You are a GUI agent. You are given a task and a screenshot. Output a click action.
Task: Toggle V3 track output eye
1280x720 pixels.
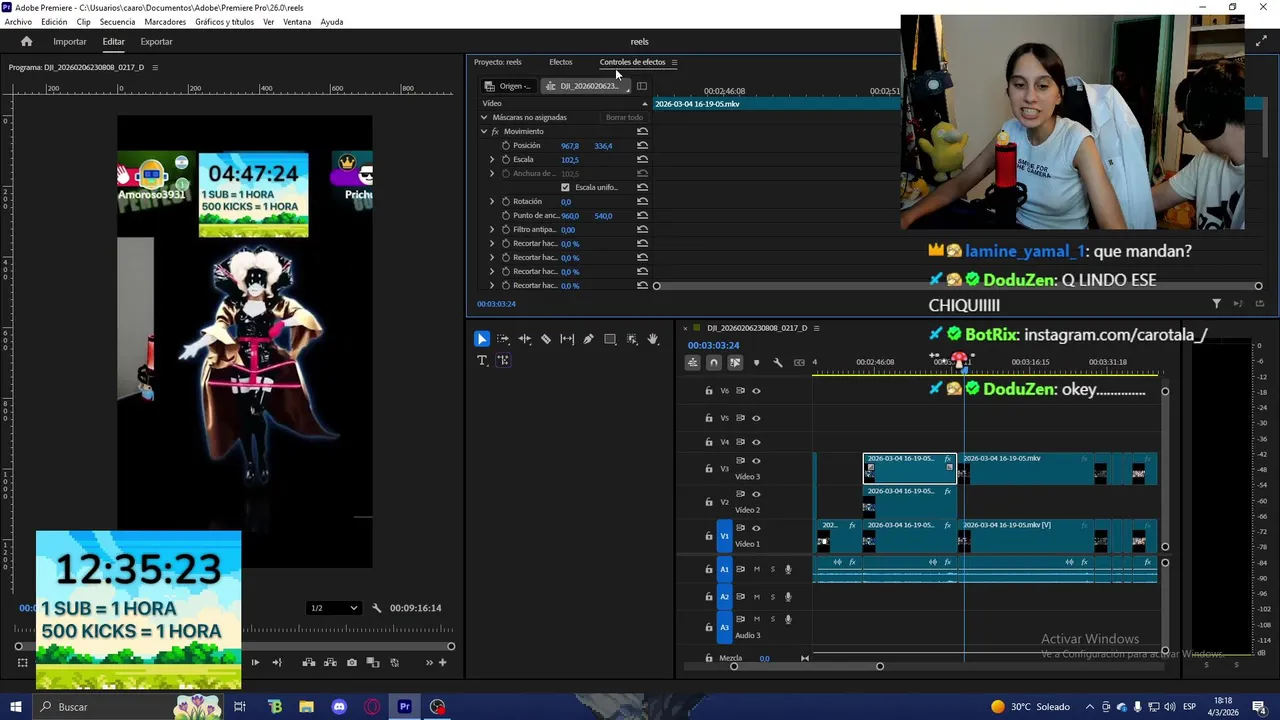click(x=756, y=461)
